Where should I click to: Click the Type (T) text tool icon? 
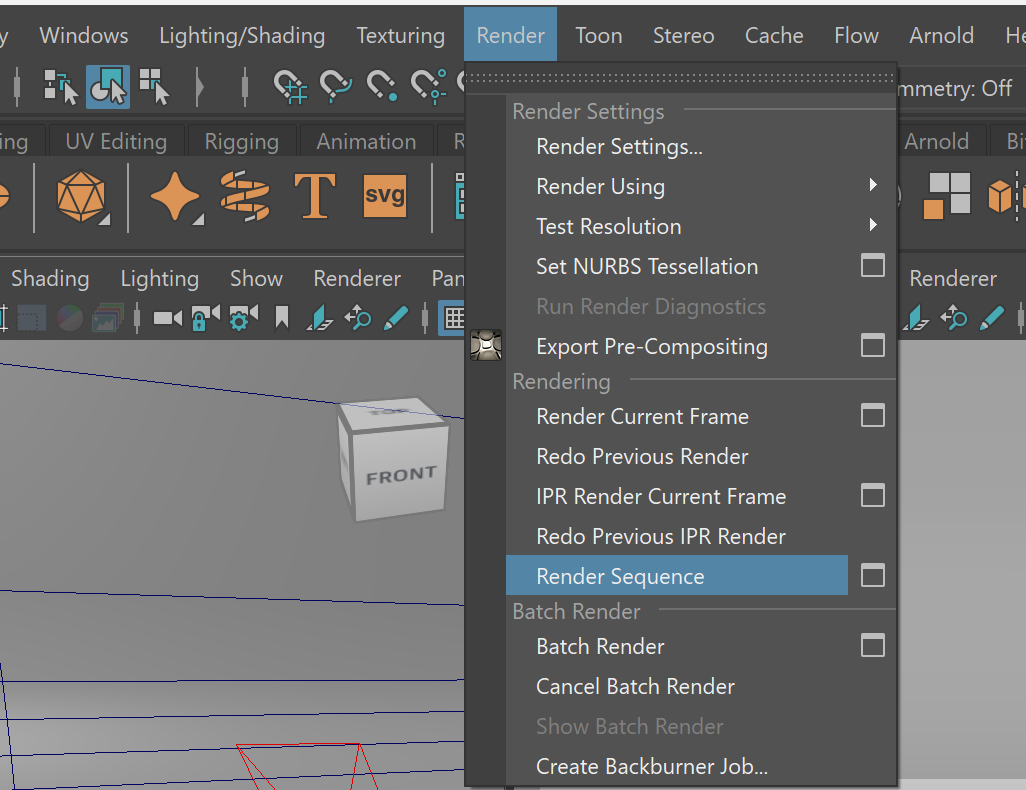(x=314, y=195)
